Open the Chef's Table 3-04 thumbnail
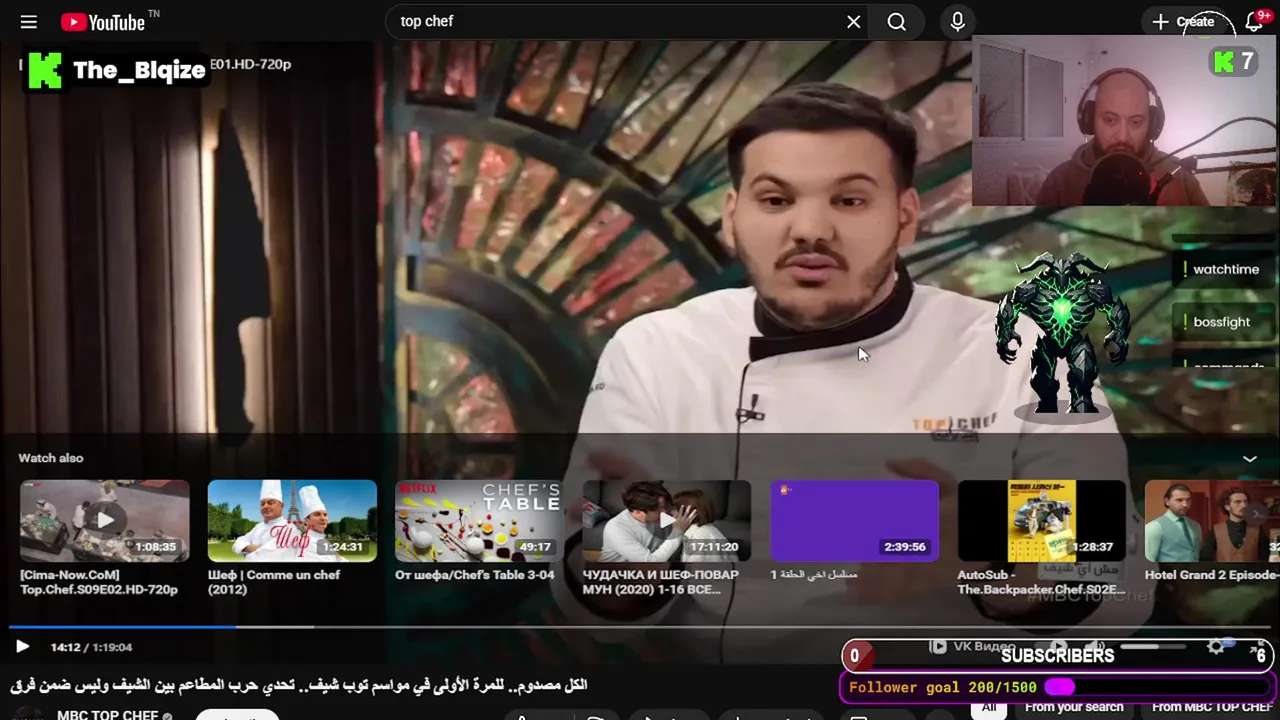This screenshot has width=1280, height=720. 479,521
